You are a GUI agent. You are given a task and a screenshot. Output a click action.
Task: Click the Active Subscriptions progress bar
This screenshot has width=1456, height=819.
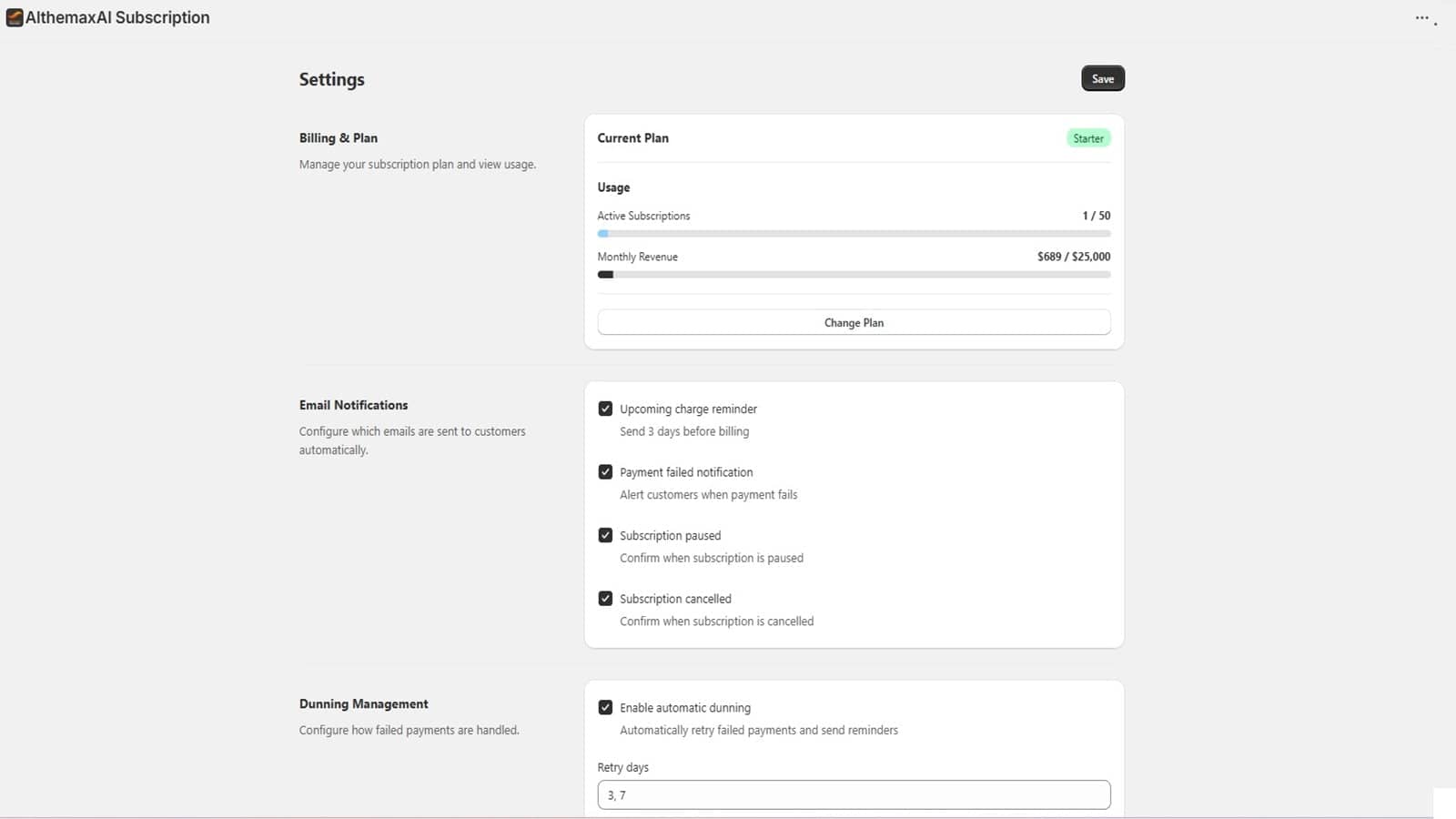click(x=853, y=234)
